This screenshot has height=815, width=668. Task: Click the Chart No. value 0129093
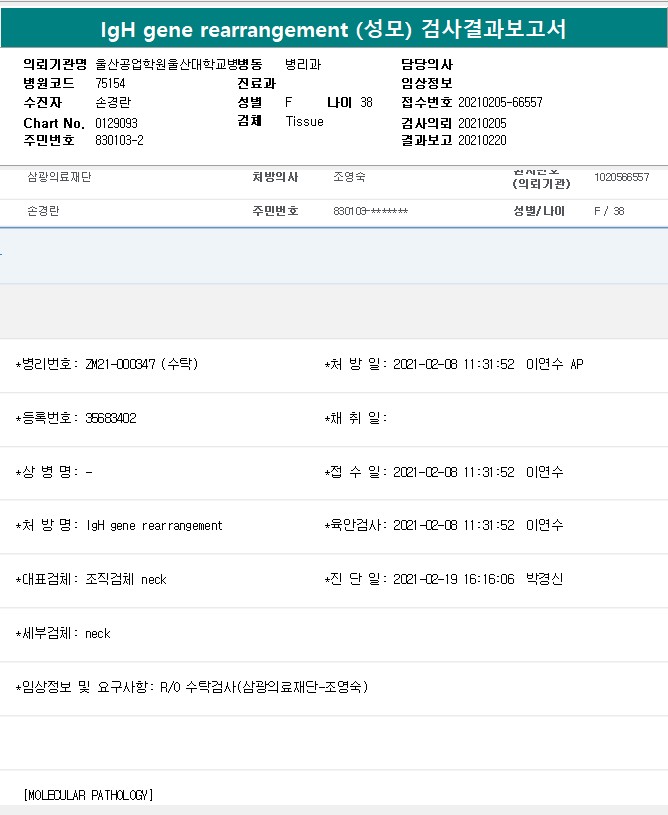point(116,123)
